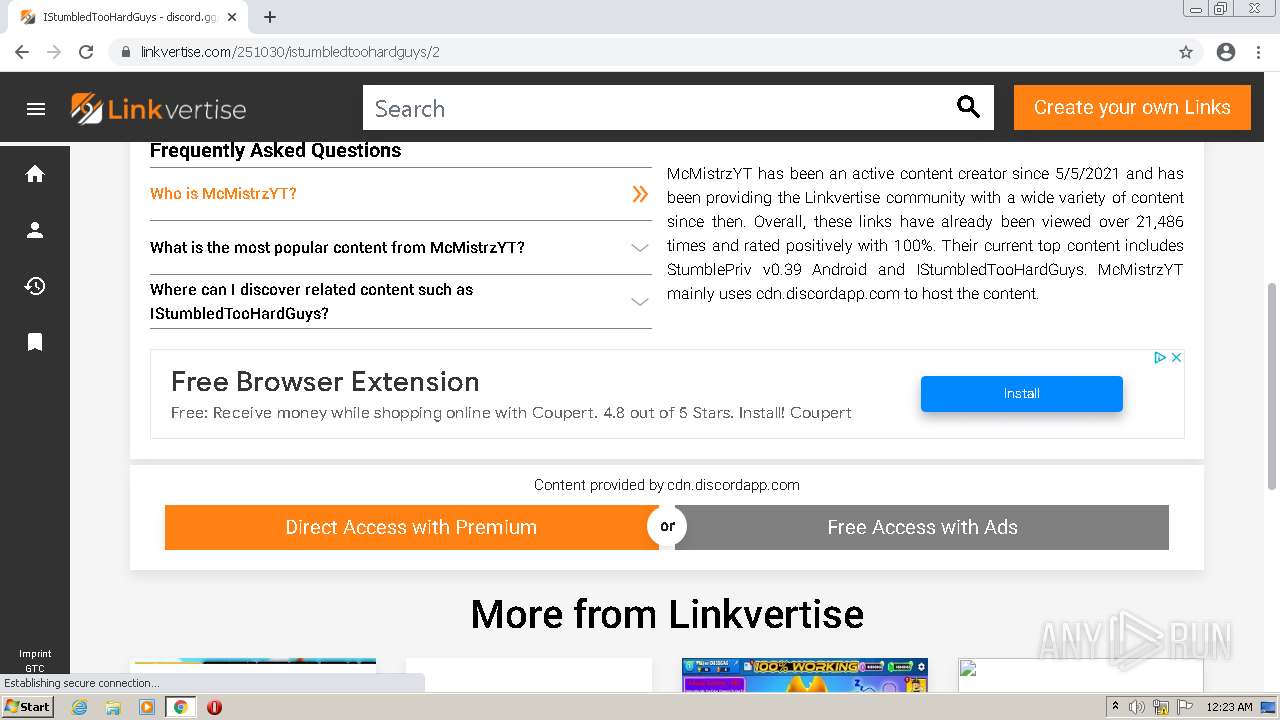Open the Chrome profile avatar

pyautogui.click(x=1226, y=52)
